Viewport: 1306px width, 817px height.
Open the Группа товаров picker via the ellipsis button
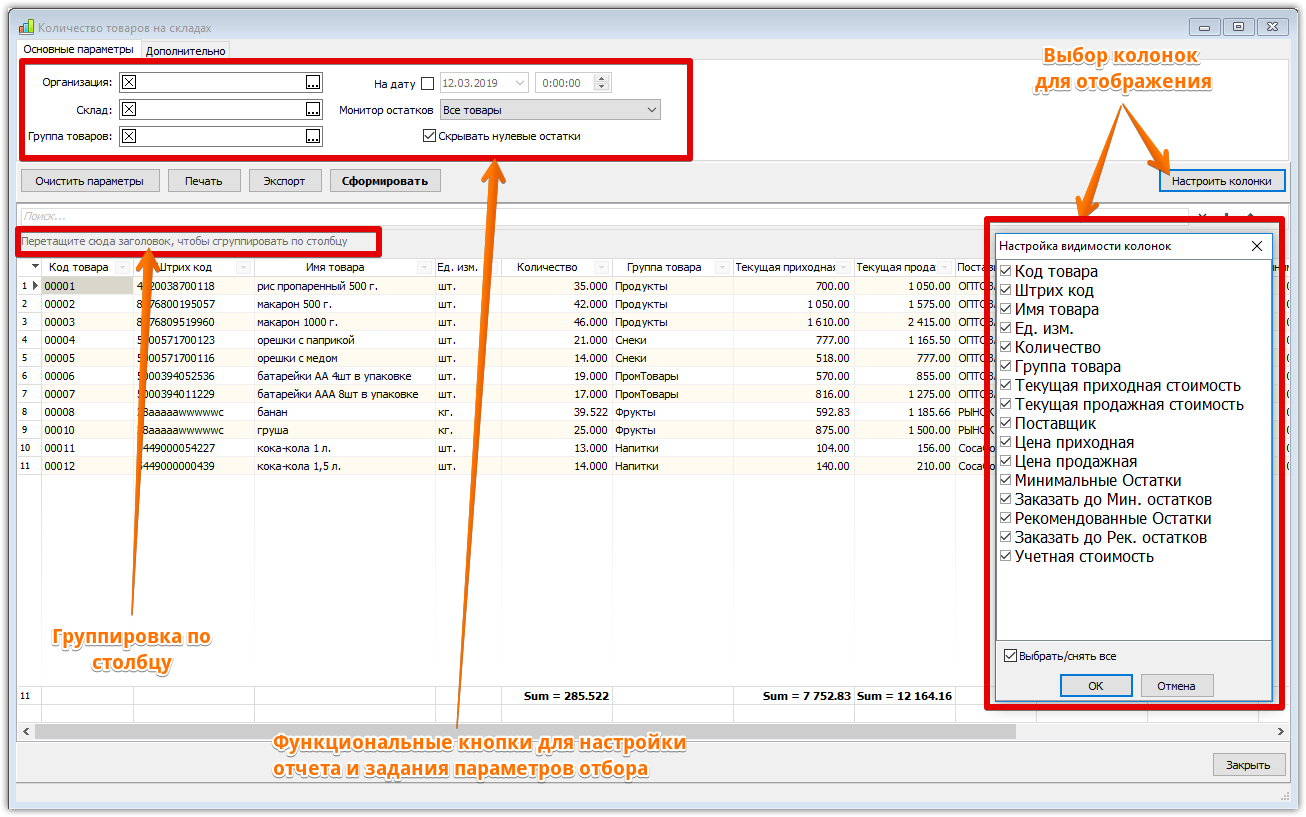[x=313, y=137]
